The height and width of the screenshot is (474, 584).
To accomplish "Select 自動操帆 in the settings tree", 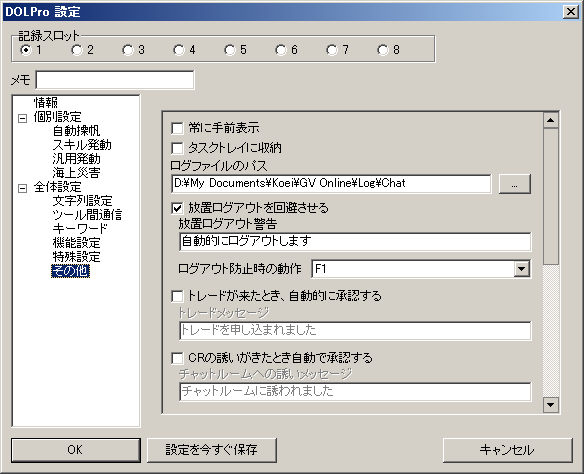I will tap(76, 131).
